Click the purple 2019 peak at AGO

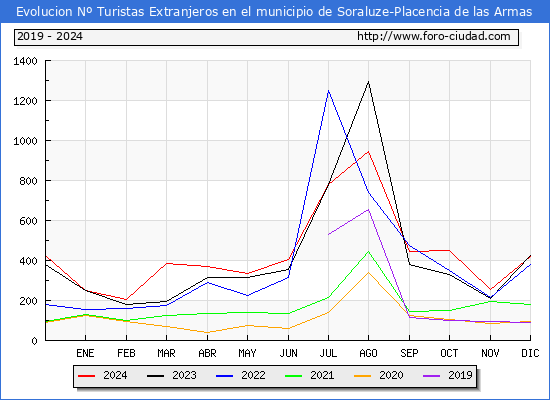(368, 209)
